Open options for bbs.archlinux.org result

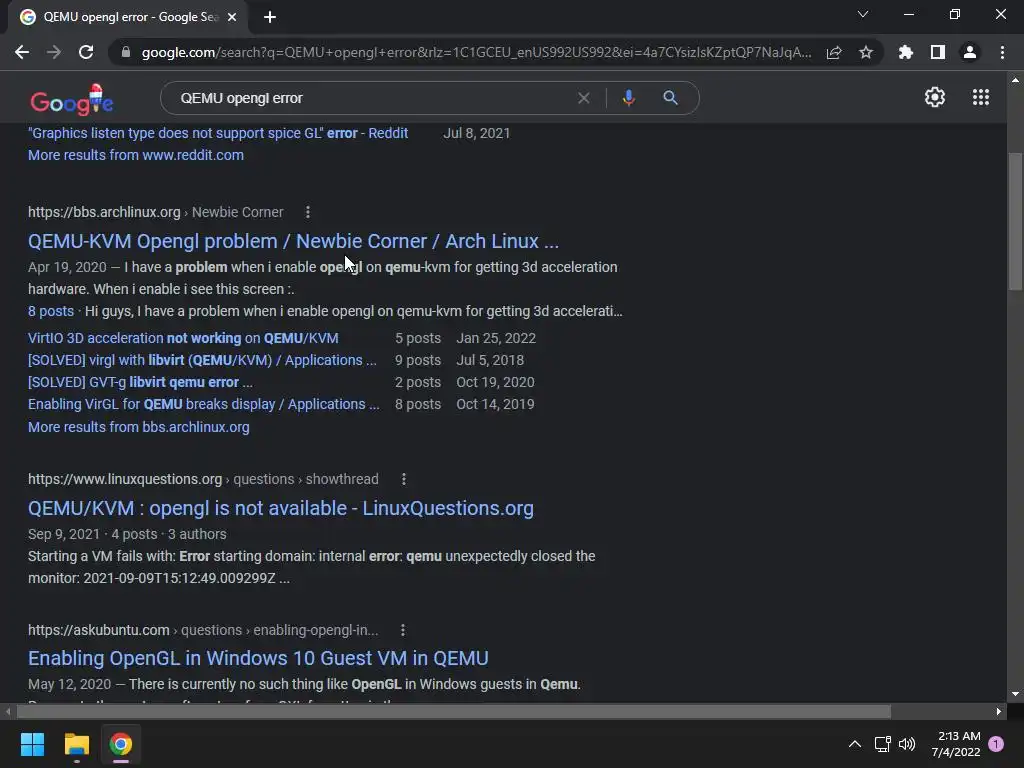point(308,212)
